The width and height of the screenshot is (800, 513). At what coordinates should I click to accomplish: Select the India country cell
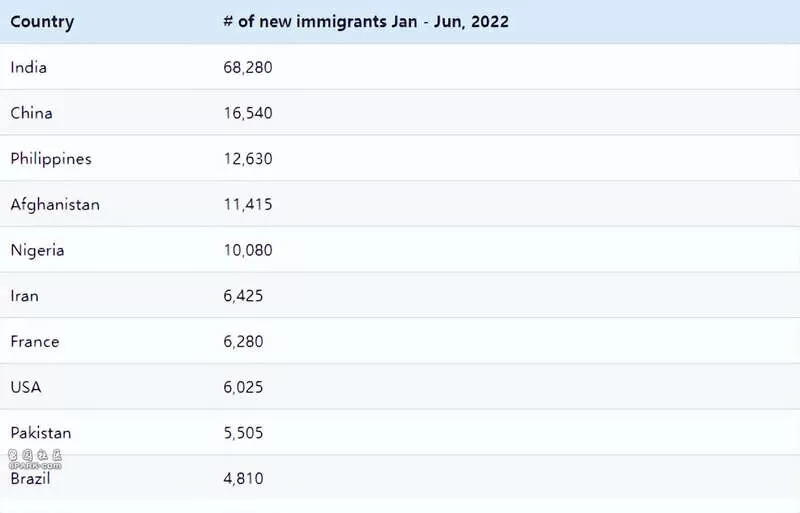(x=29, y=67)
